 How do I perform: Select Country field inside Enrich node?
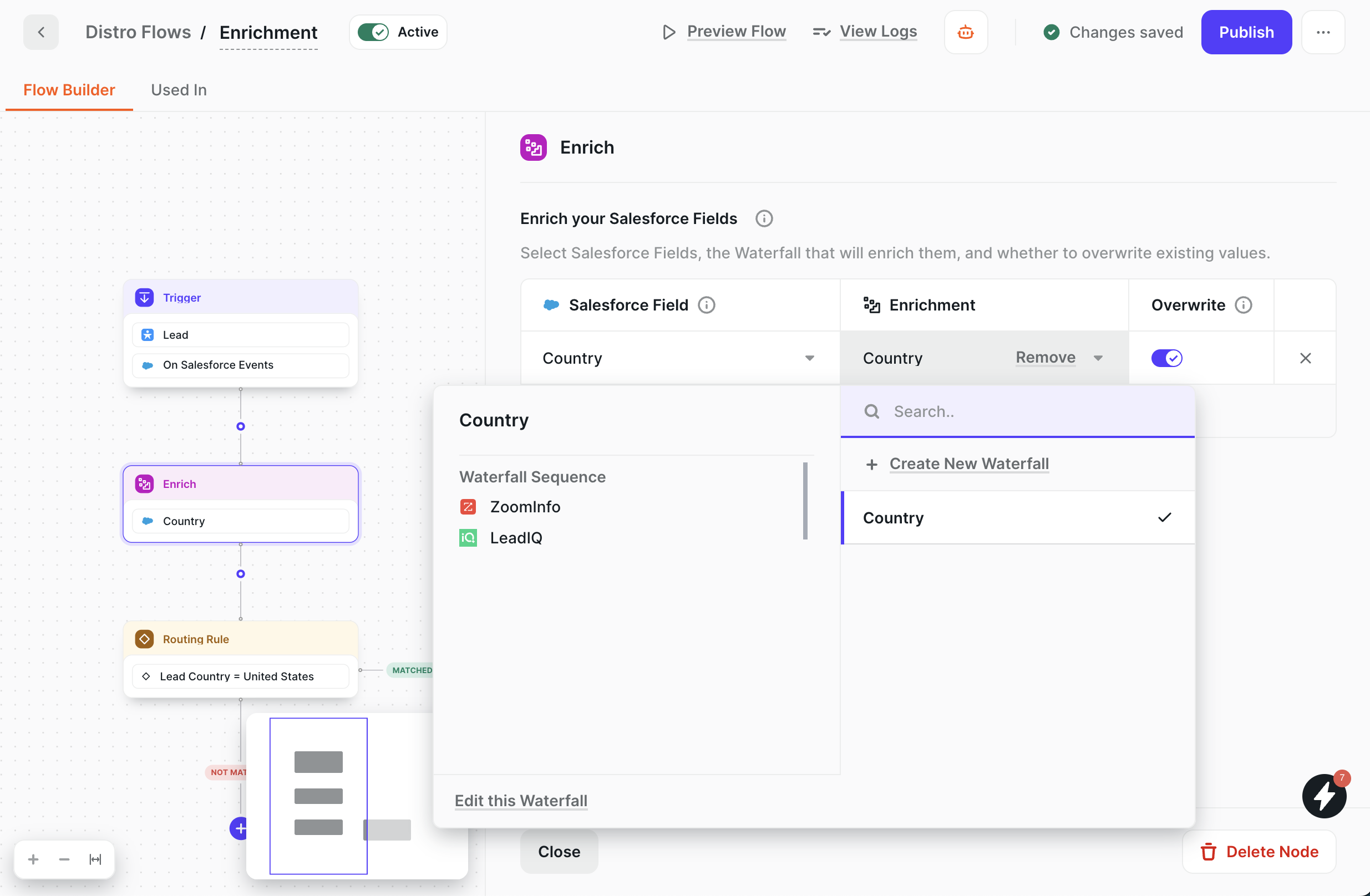click(x=241, y=521)
